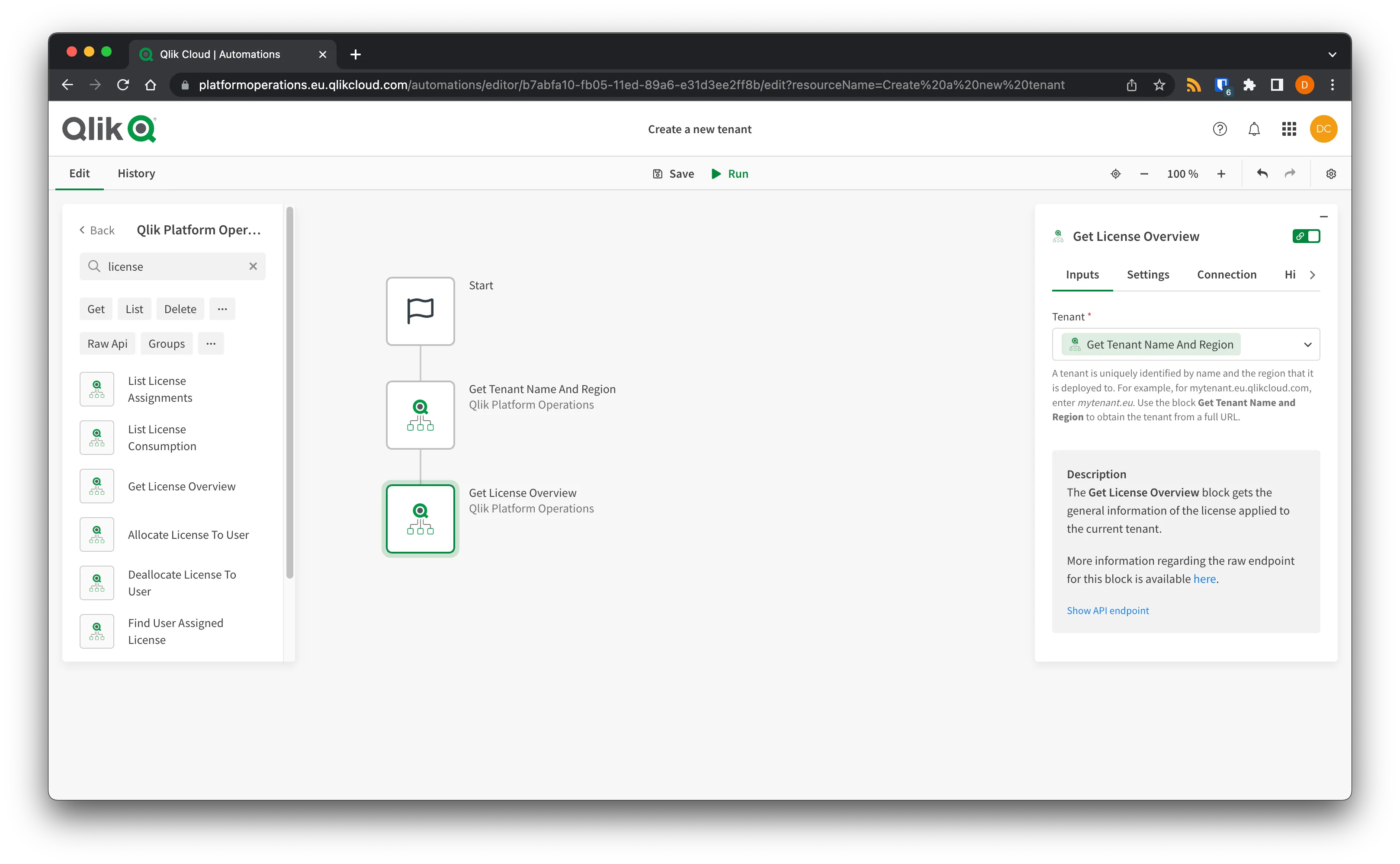This screenshot has width=1400, height=864.
Task: Reveal more block panel tabs with chevron
Action: coord(1313,274)
